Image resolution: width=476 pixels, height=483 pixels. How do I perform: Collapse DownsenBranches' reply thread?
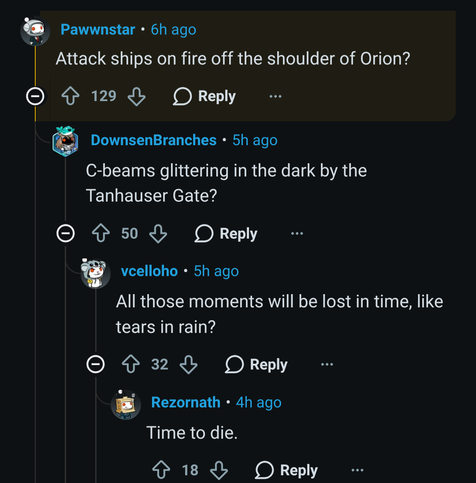click(x=66, y=233)
